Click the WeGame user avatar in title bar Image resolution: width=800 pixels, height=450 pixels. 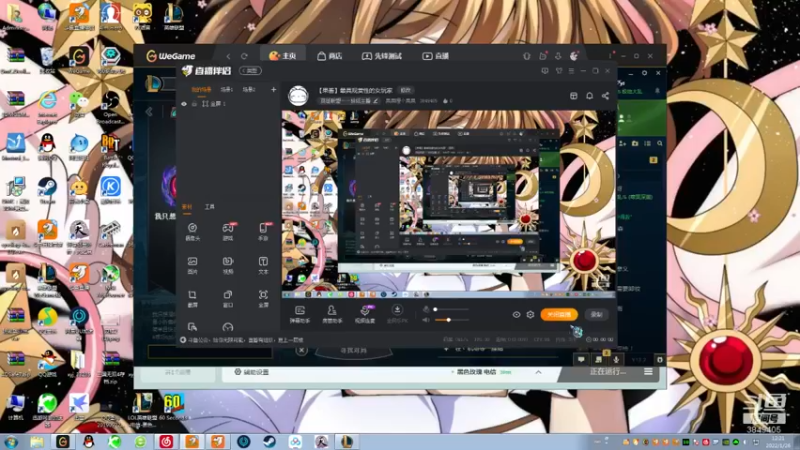574,56
